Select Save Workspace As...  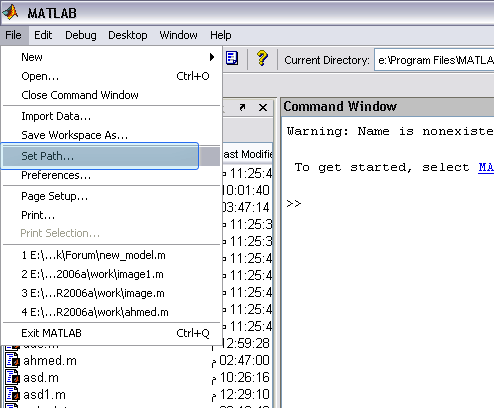coord(111,135)
